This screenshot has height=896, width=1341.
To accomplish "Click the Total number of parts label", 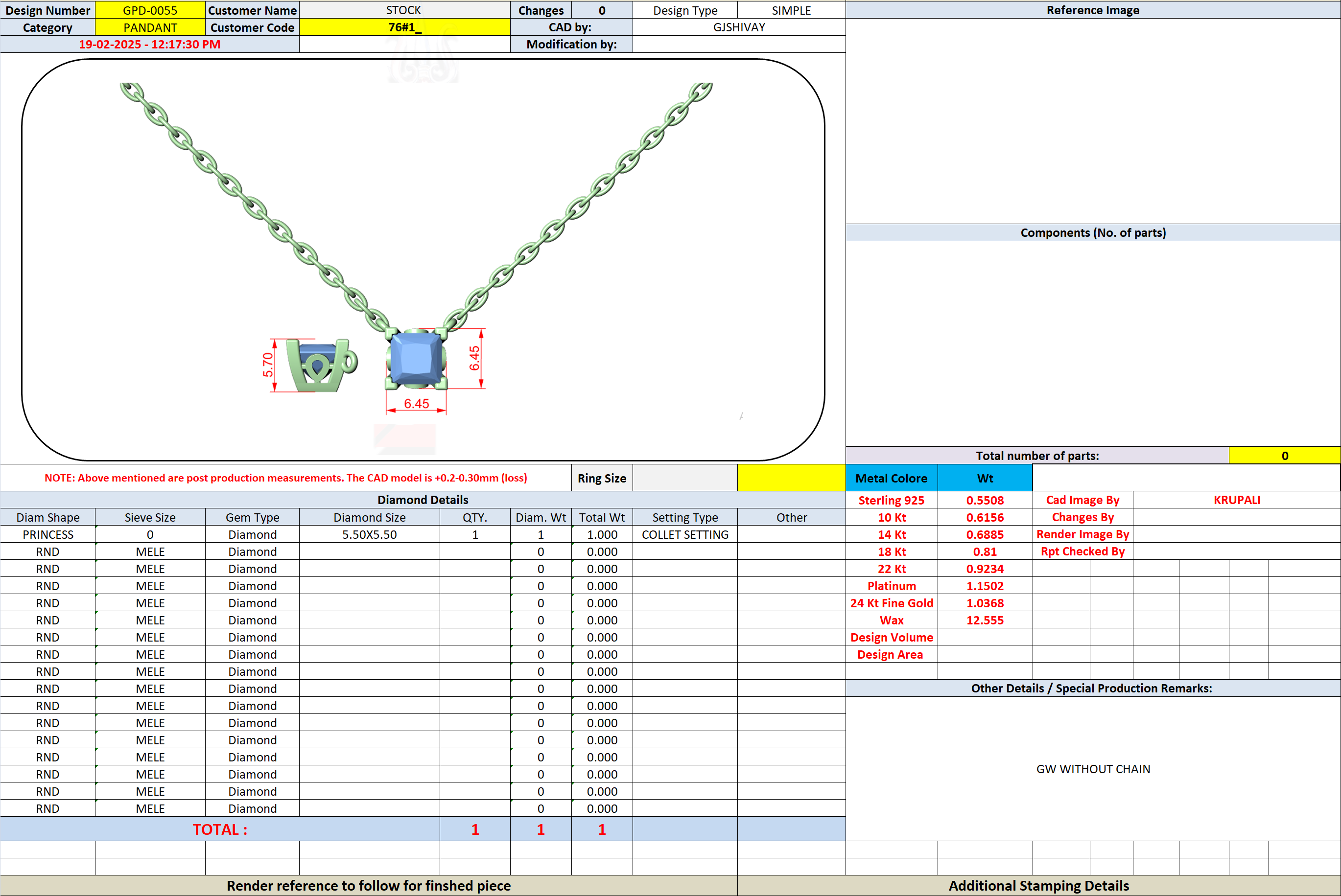I will click(x=1037, y=456).
